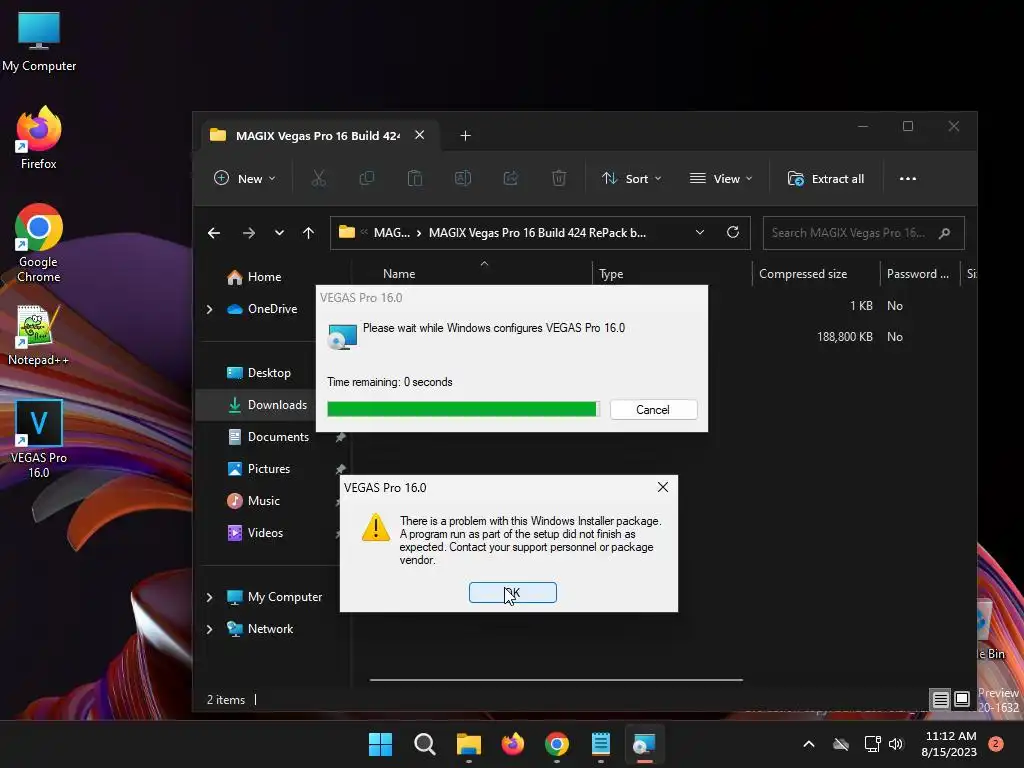Open the Windows Start menu
The image size is (1024, 768).
[x=381, y=744]
